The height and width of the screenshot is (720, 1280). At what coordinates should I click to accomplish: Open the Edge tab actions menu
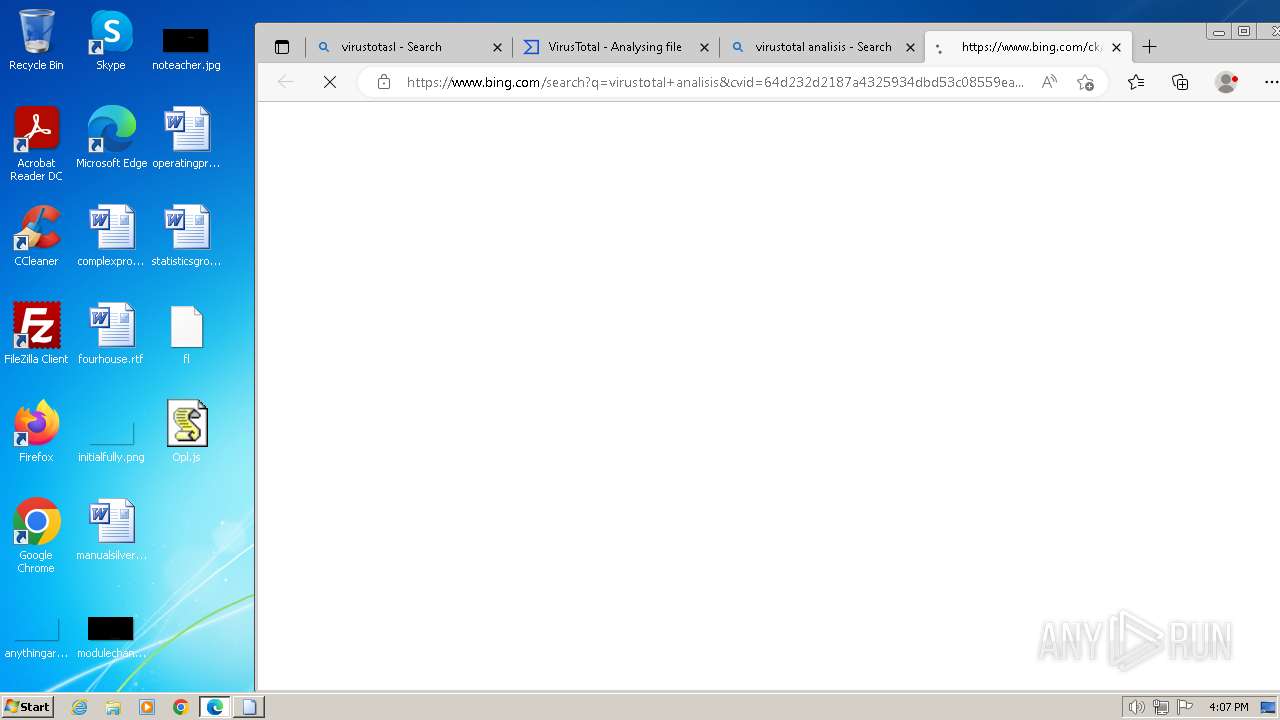282,47
